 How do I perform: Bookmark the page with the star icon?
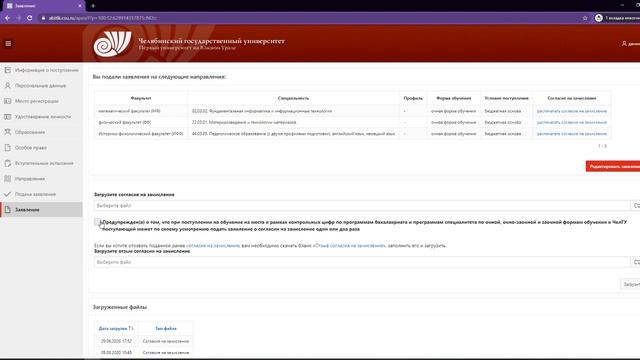(585, 18)
